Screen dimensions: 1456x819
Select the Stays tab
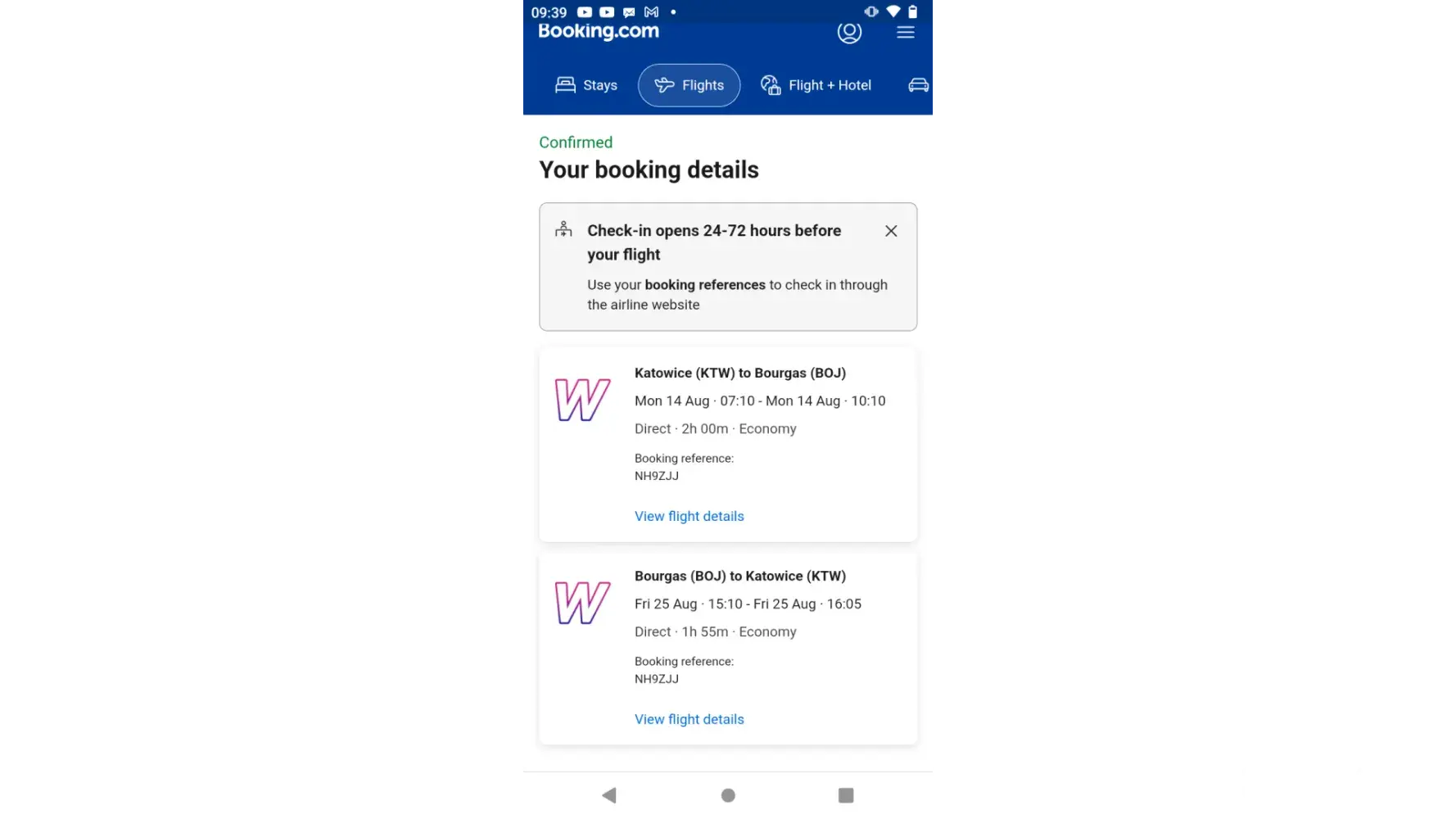click(586, 85)
